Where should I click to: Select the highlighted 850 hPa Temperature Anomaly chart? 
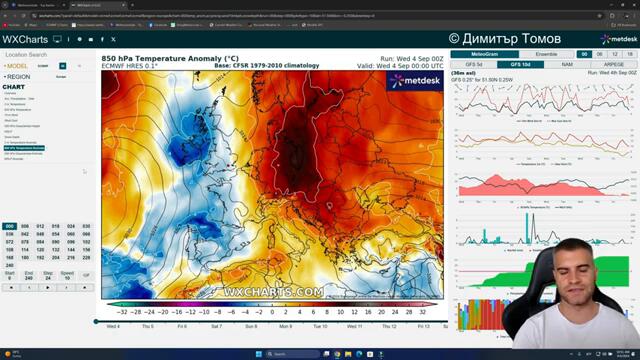[24, 148]
